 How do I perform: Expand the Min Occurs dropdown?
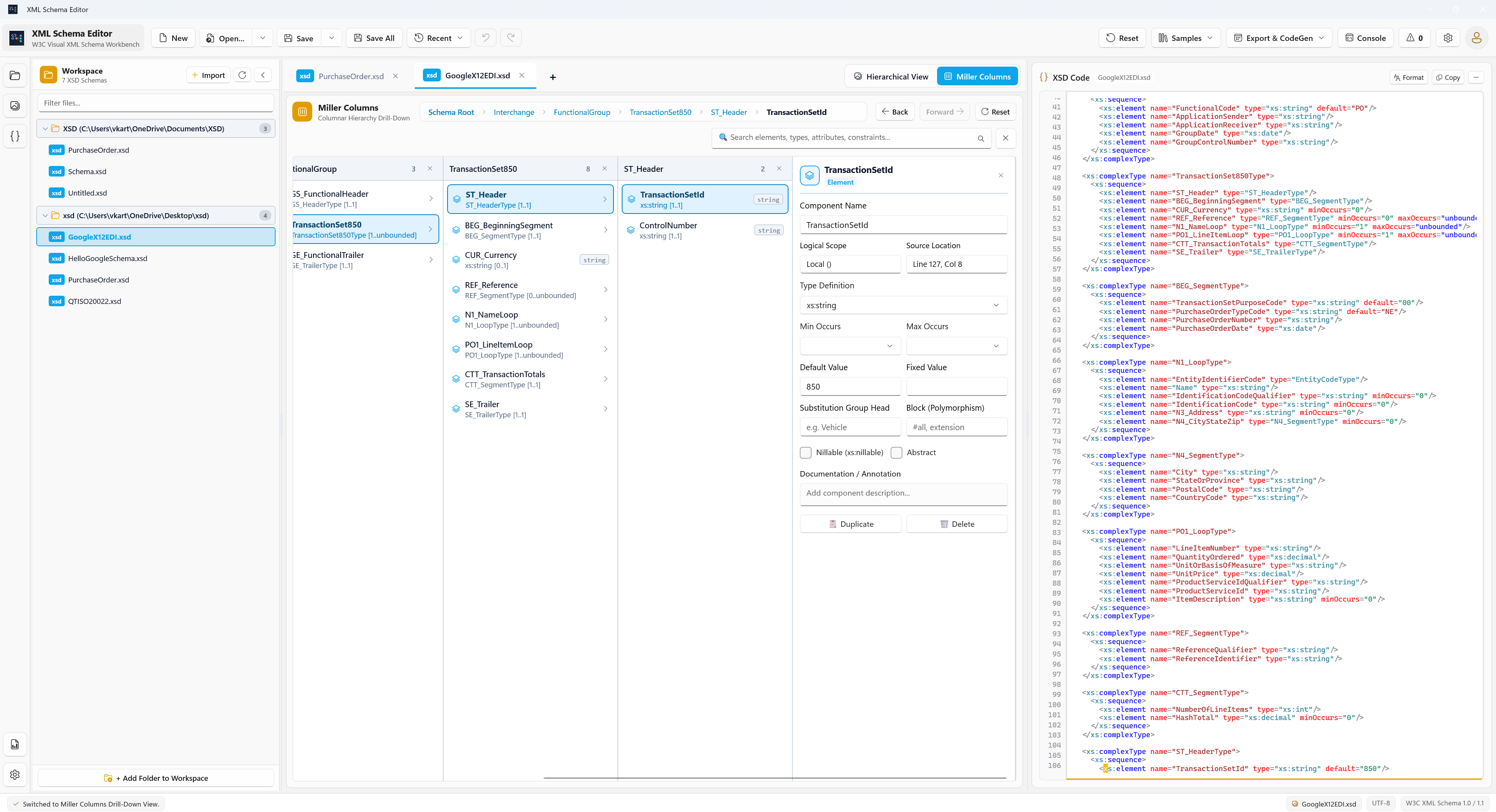850,346
